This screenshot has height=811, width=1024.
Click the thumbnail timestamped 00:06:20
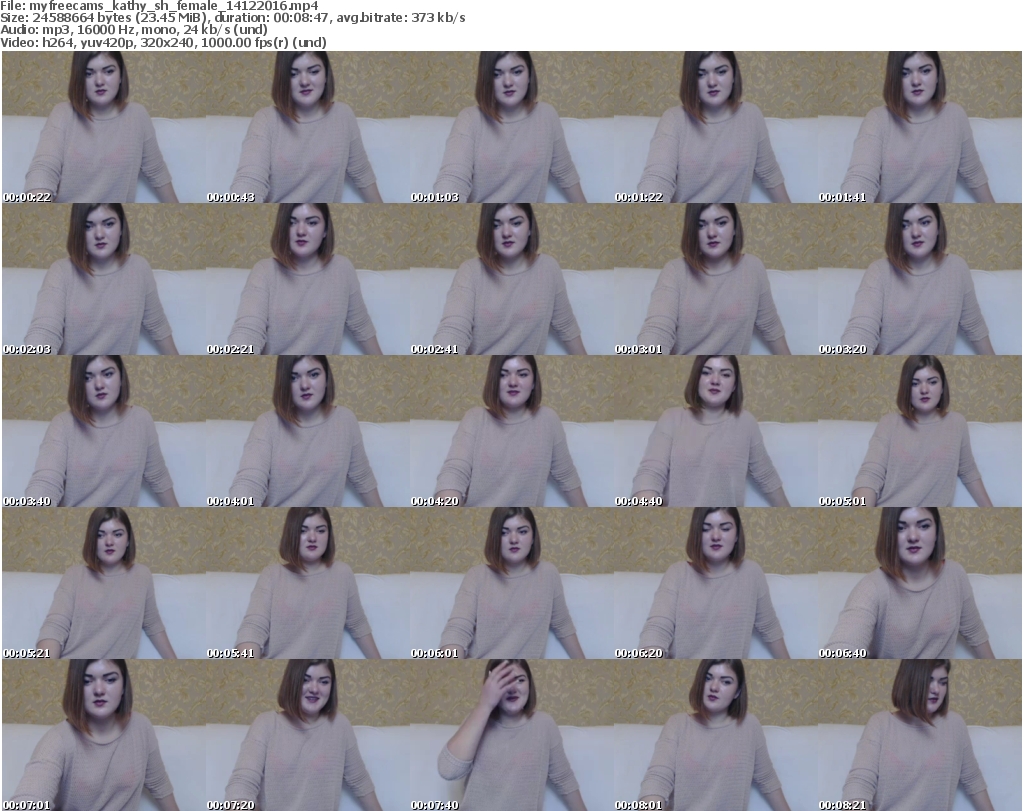714,583
